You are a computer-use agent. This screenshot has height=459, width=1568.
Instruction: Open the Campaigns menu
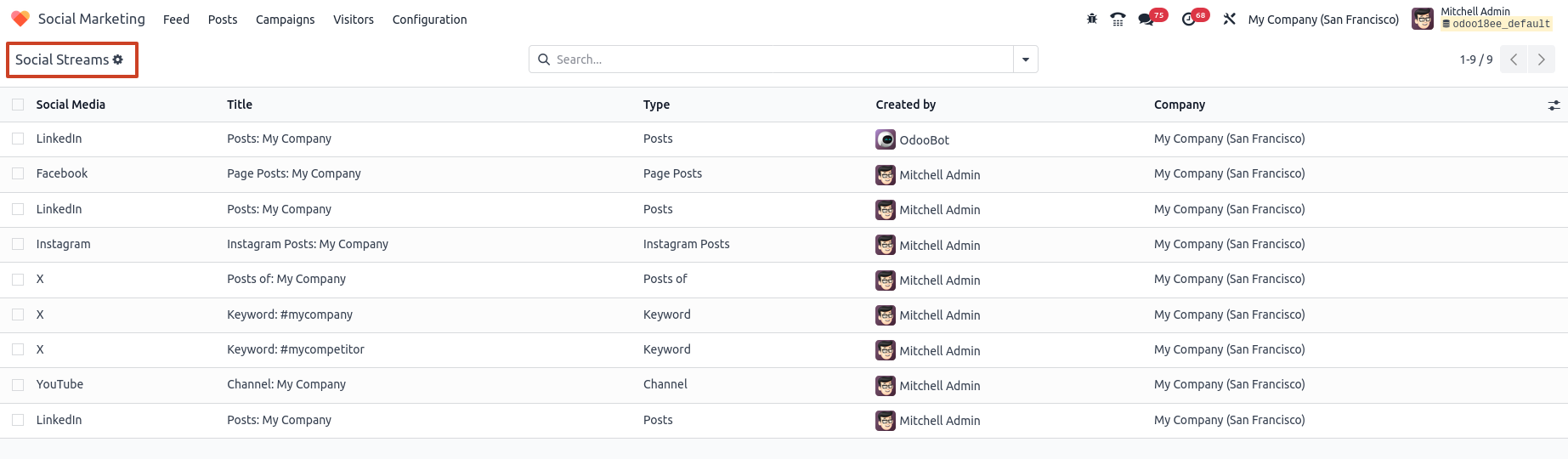(x=286, y=20)
